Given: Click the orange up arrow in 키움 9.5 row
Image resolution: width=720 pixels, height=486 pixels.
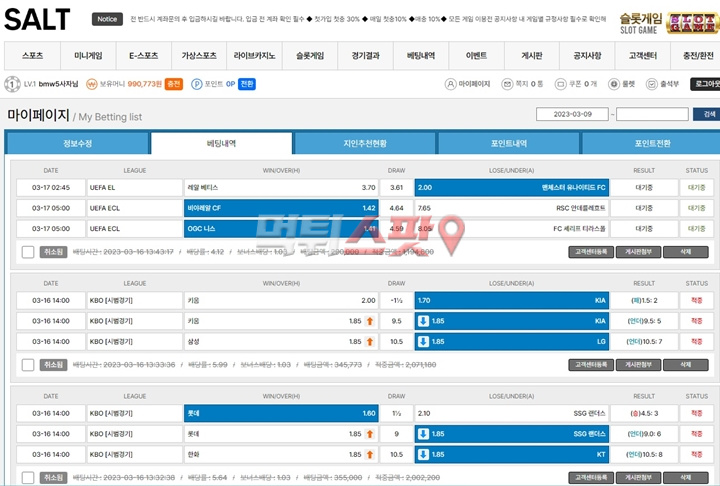Looking at the screenshot, I should pos(370,321).
